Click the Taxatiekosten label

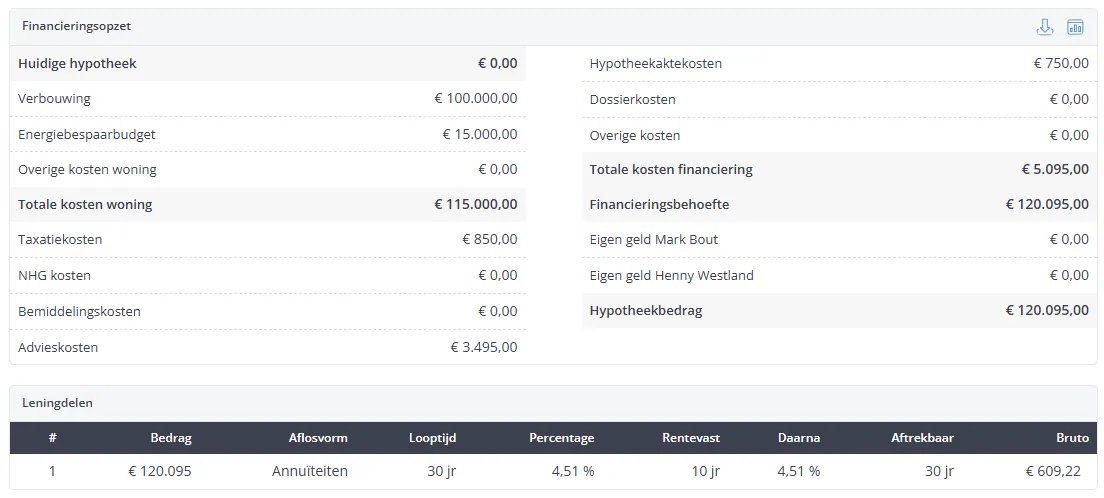60,239
